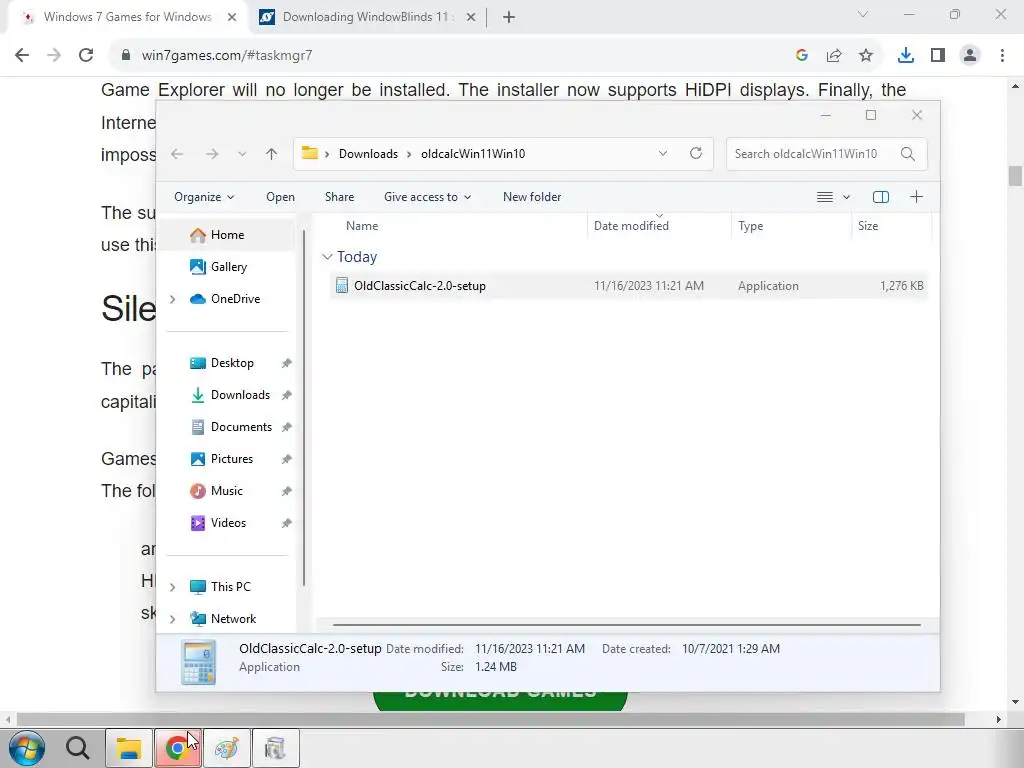
Task: Open Explorer recent locations chevron
Action: point(242,154)
